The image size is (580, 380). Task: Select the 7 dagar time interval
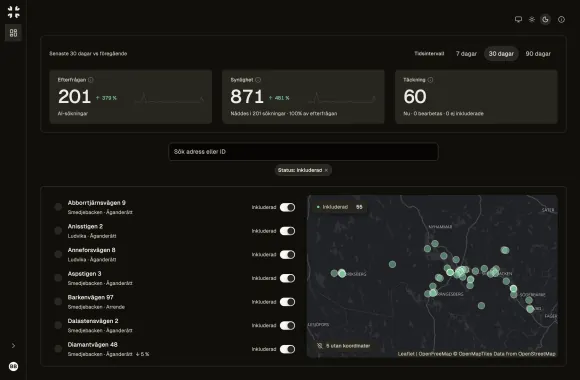[x=466, y=54]
